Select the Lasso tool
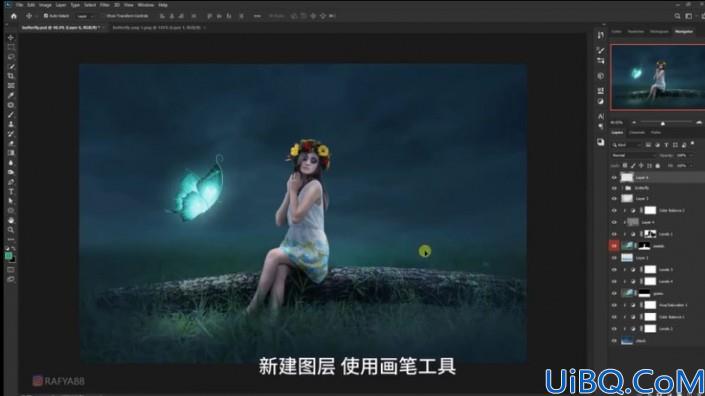This screenshot has height=396, width=705. (x=11, y=57)
